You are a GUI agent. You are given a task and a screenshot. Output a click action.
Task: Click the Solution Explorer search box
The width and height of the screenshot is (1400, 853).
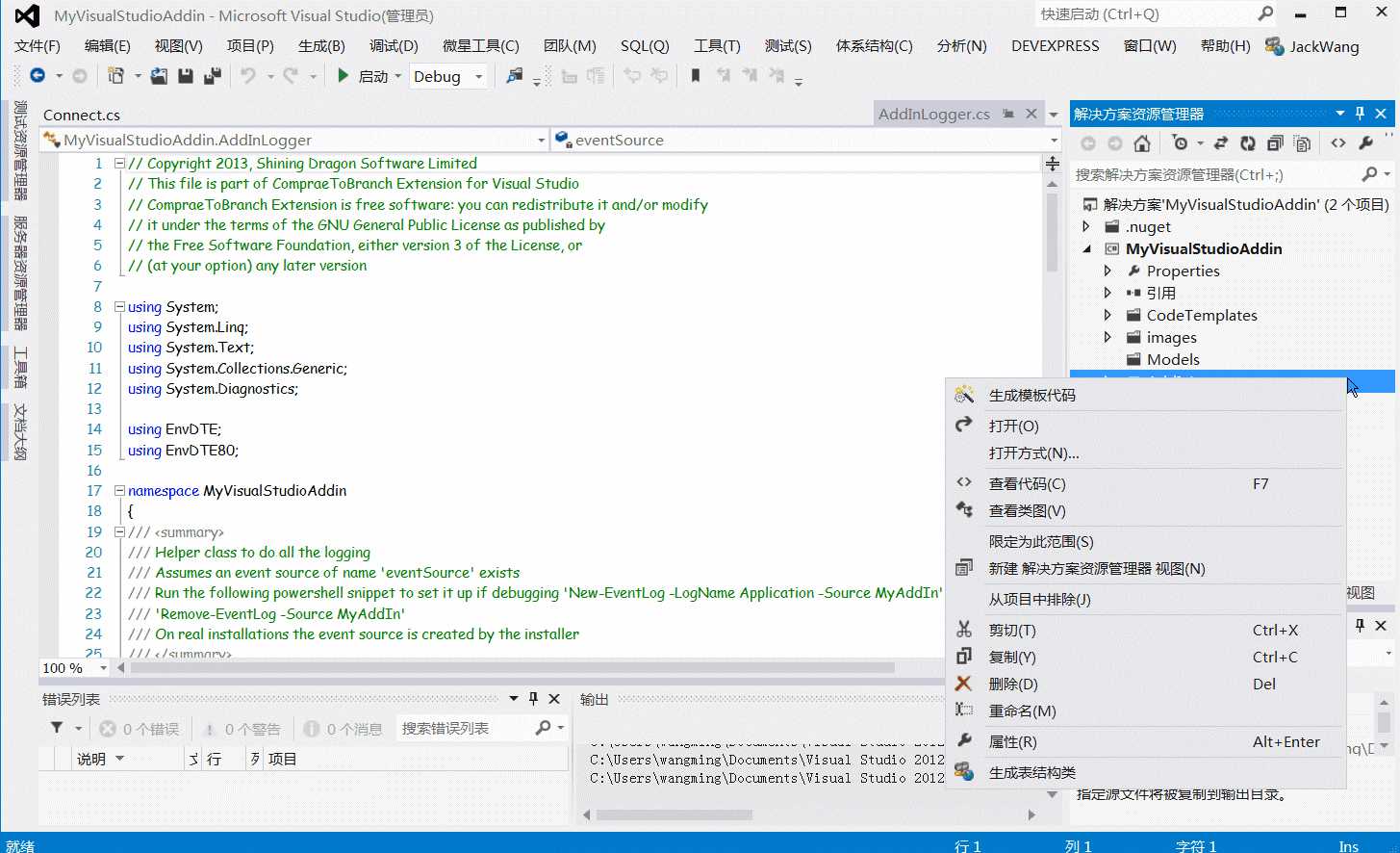pyautogui.click(x=1216, y=174)
